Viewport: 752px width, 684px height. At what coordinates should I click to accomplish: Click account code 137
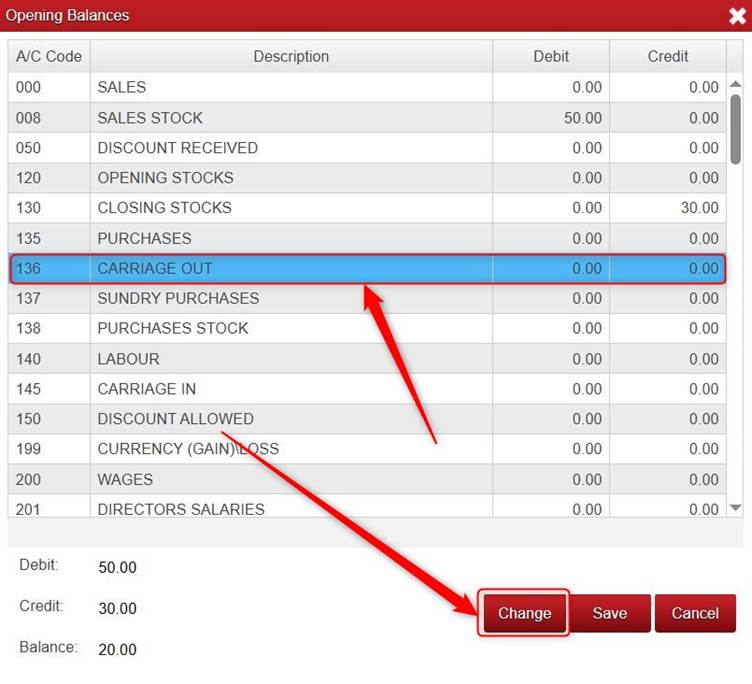28,298
